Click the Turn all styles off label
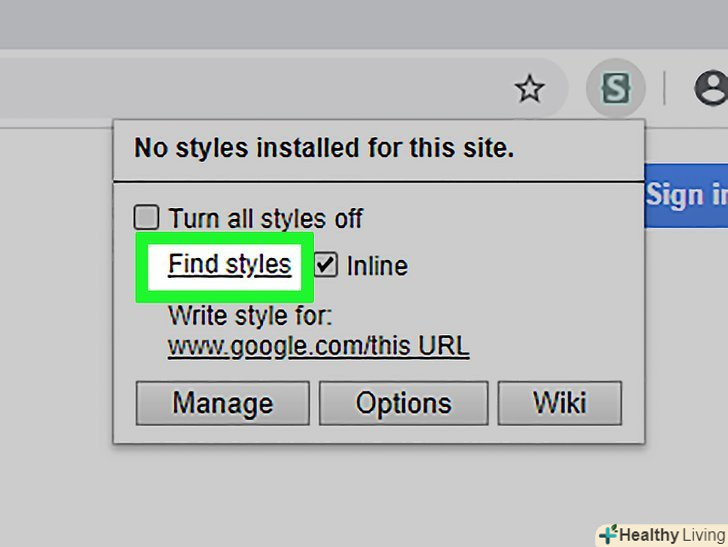The height and width of the screenshot is (547, 728). [x=265, y=218]
